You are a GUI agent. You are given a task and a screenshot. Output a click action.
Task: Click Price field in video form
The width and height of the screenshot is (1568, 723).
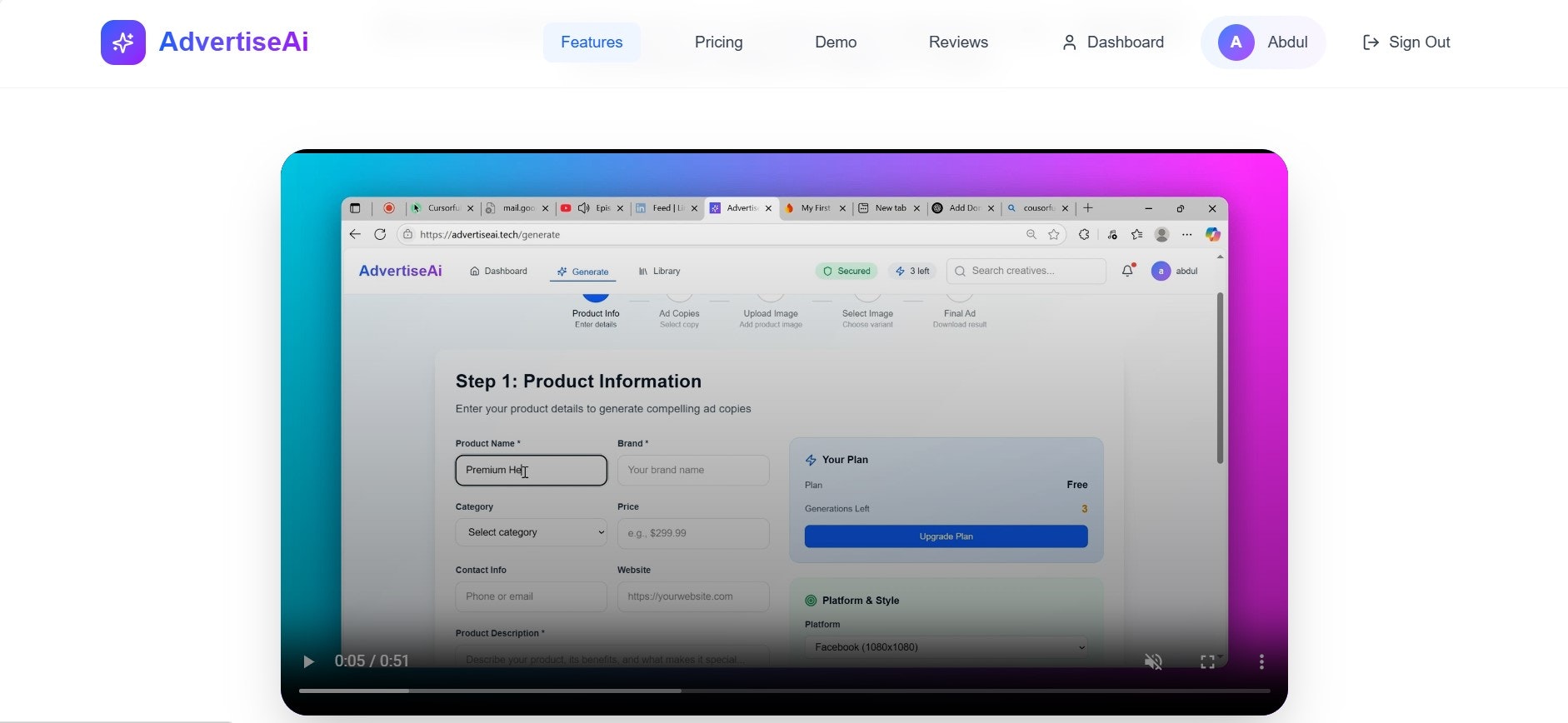coord(693,533)
